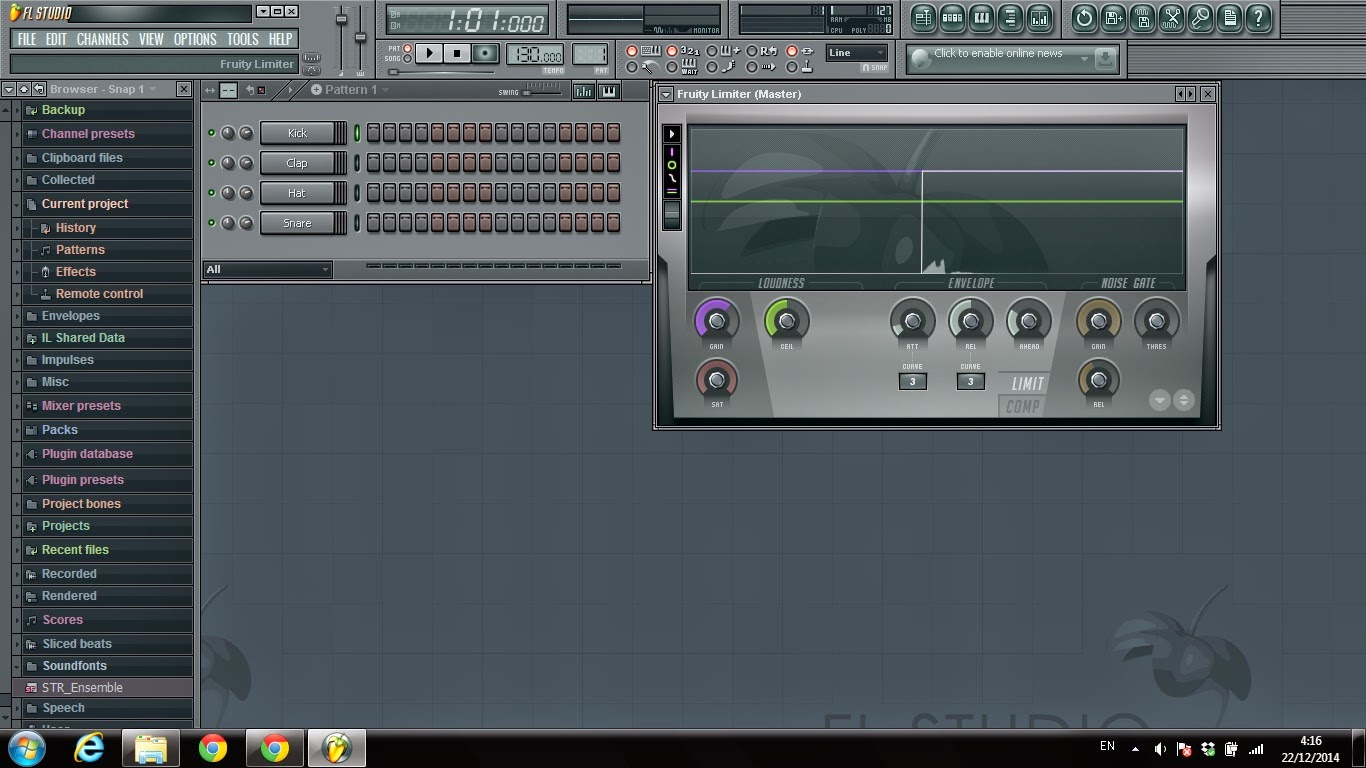The height and width of the screenshot is (768, 1366).
Task: Click the add pattern plus icon
Action: [x=316, y=90]
